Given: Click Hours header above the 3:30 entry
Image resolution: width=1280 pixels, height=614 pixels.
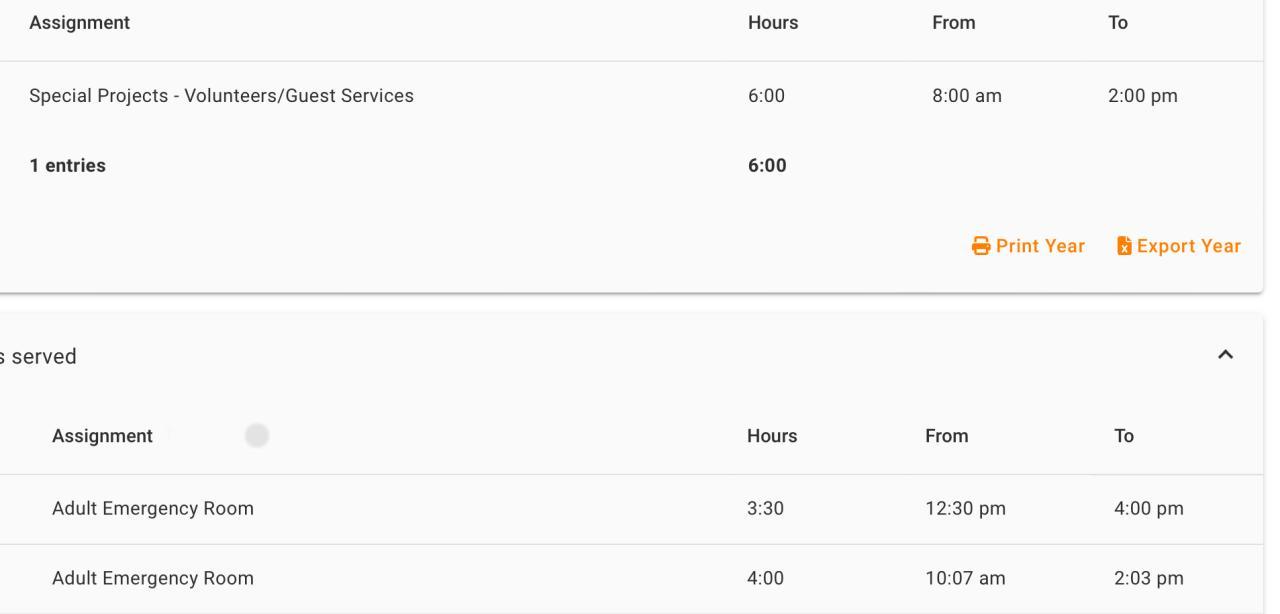Looking at the screenshot, I should point(772,436).
